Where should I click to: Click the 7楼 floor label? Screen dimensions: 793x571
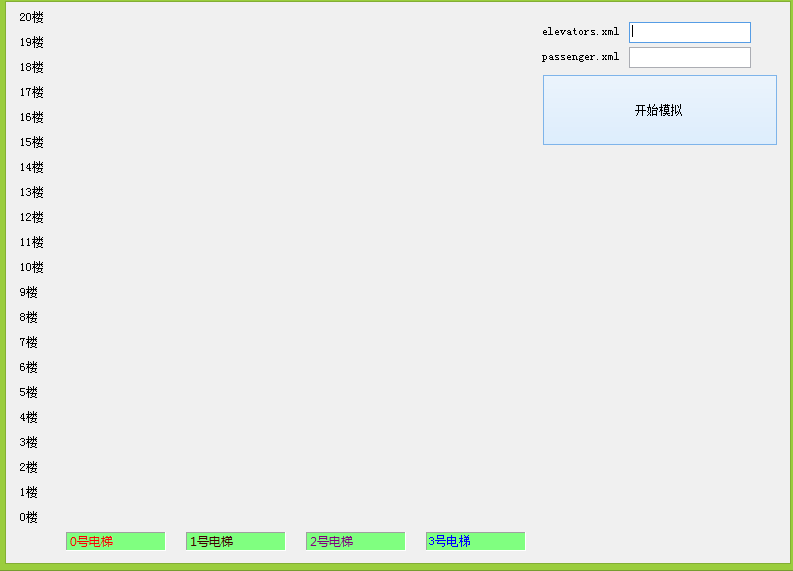(x=28, y=342)
